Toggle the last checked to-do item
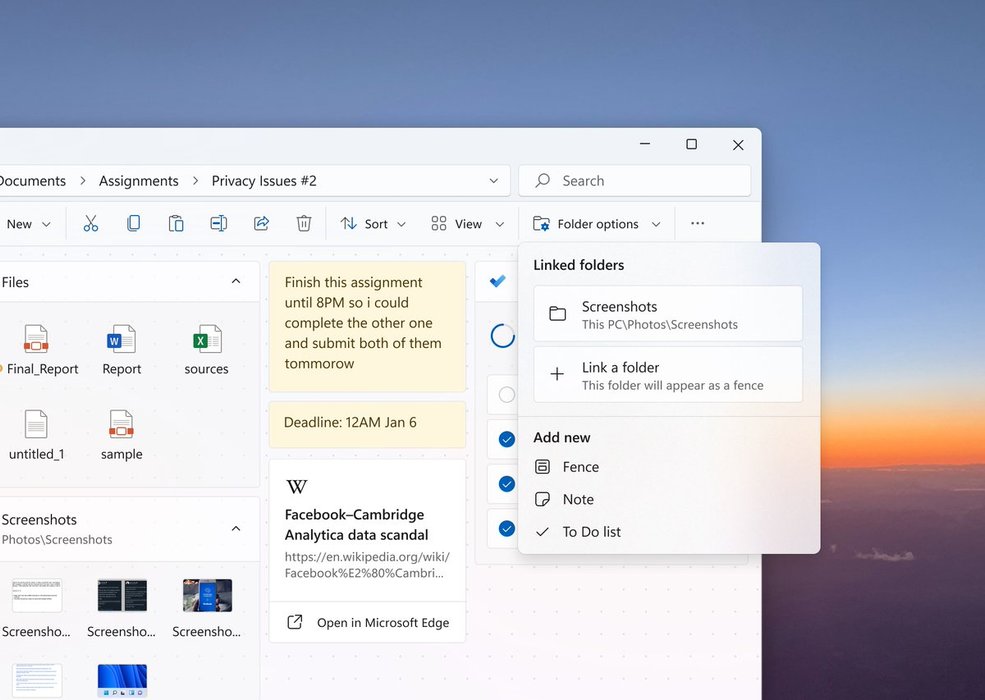Screen dimensions: 985x700 507,528
